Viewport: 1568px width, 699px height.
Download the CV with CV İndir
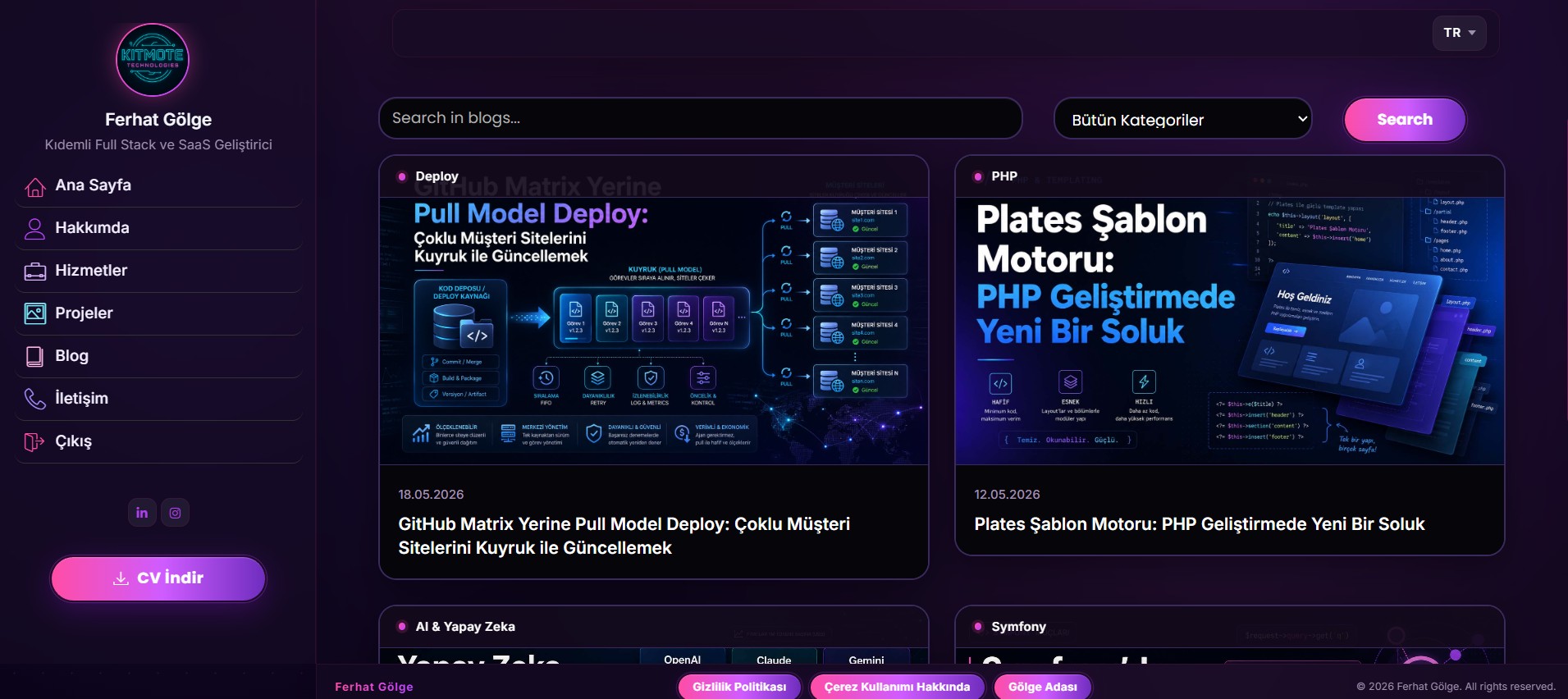158,578
